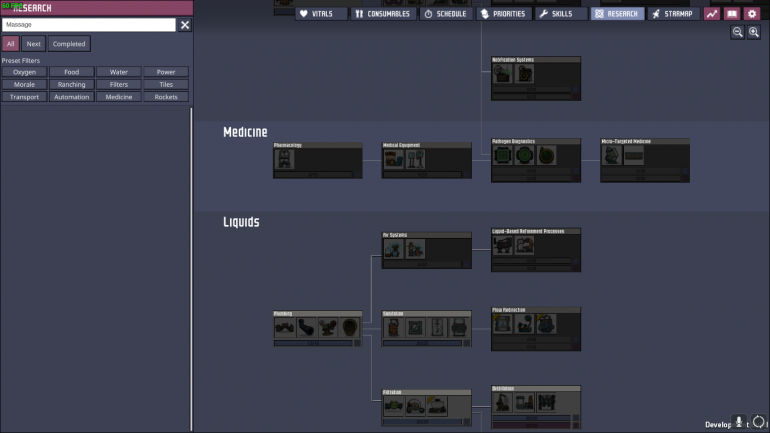Click first building icon in Pathogen Diagnostics
The height and width of the screenshot is (433, 770).
[x=504, y=156]
